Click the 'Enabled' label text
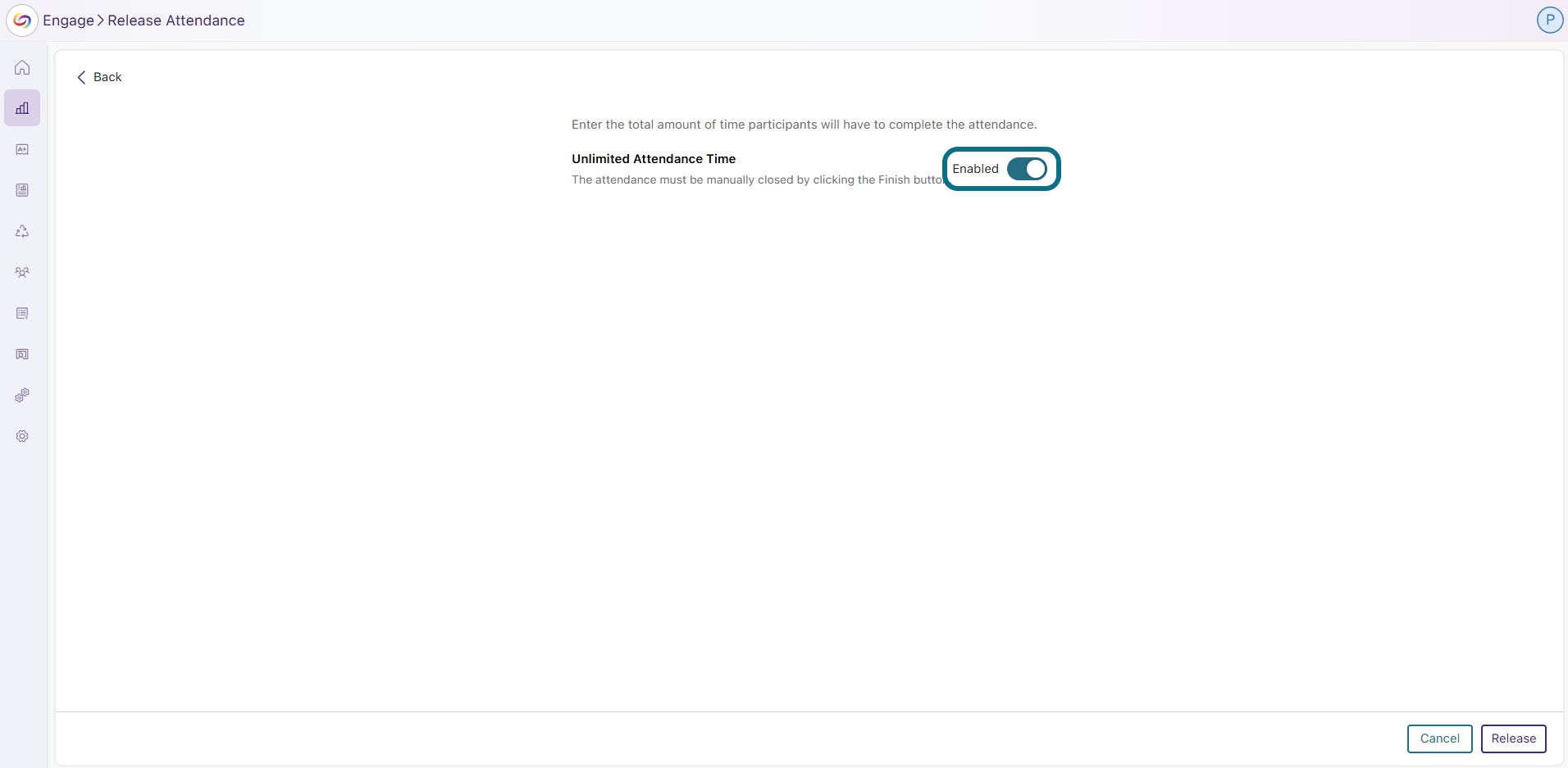This screenshot has height=768, width=1568. [975, 169]
